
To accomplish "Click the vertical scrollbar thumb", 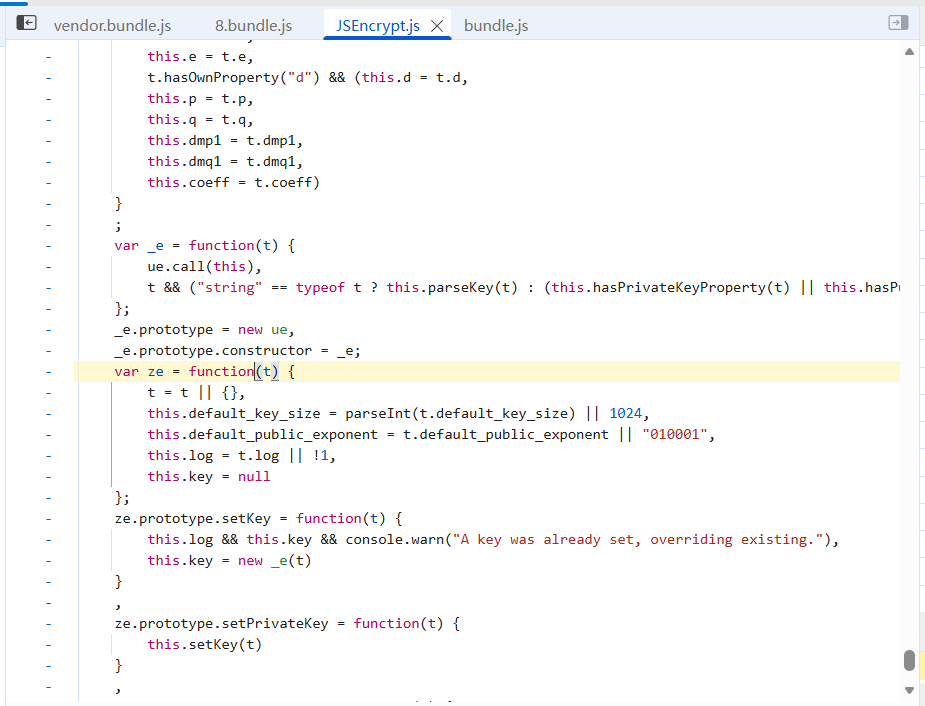I will (909, 661).
